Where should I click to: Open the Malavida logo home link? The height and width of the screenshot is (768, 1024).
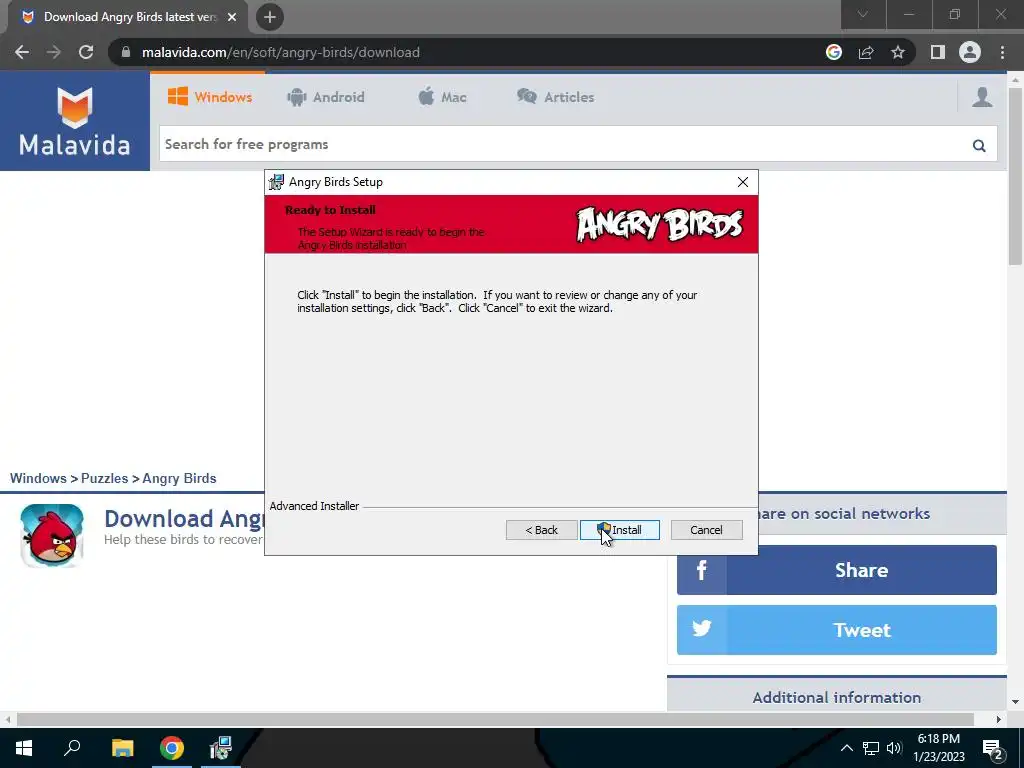tap(74, 121)
